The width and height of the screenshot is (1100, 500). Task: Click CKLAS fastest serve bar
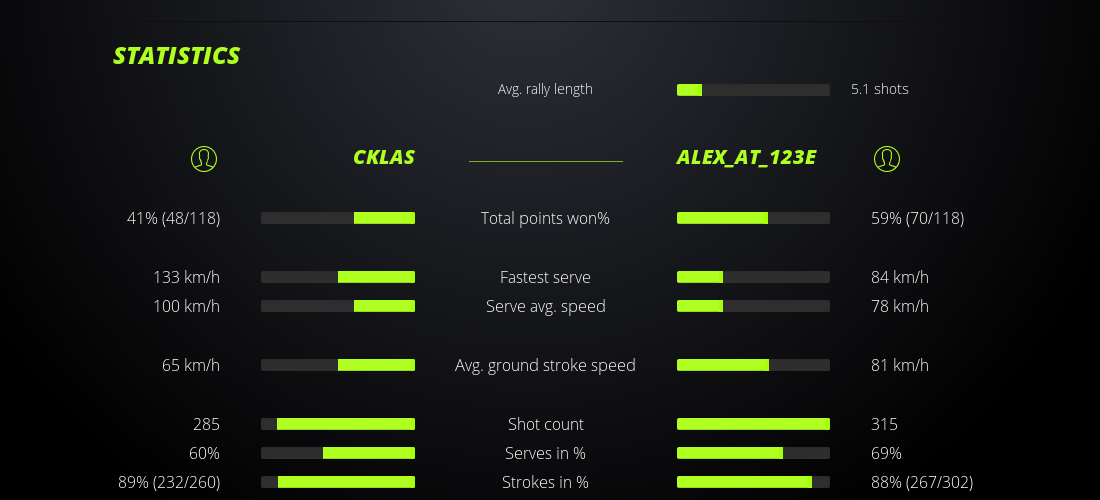tap(338, 277)
